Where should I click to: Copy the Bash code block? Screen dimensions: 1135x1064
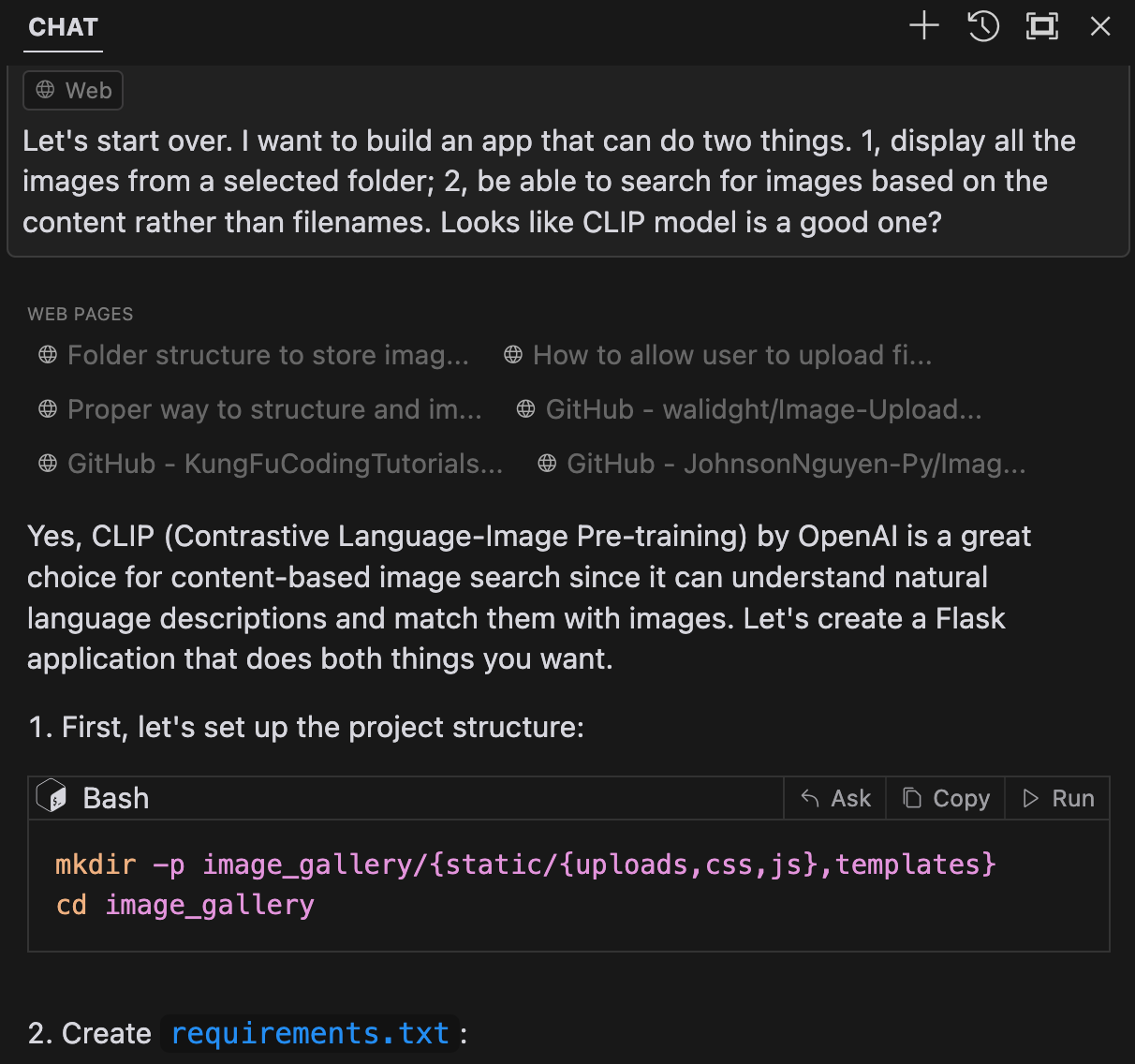946,798
